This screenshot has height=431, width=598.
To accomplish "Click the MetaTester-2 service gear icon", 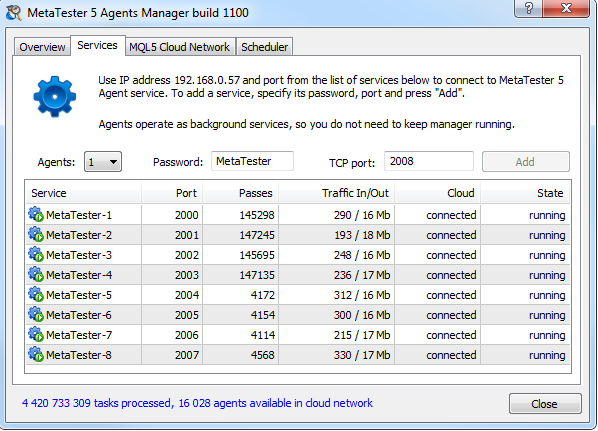I will point(36,234).
